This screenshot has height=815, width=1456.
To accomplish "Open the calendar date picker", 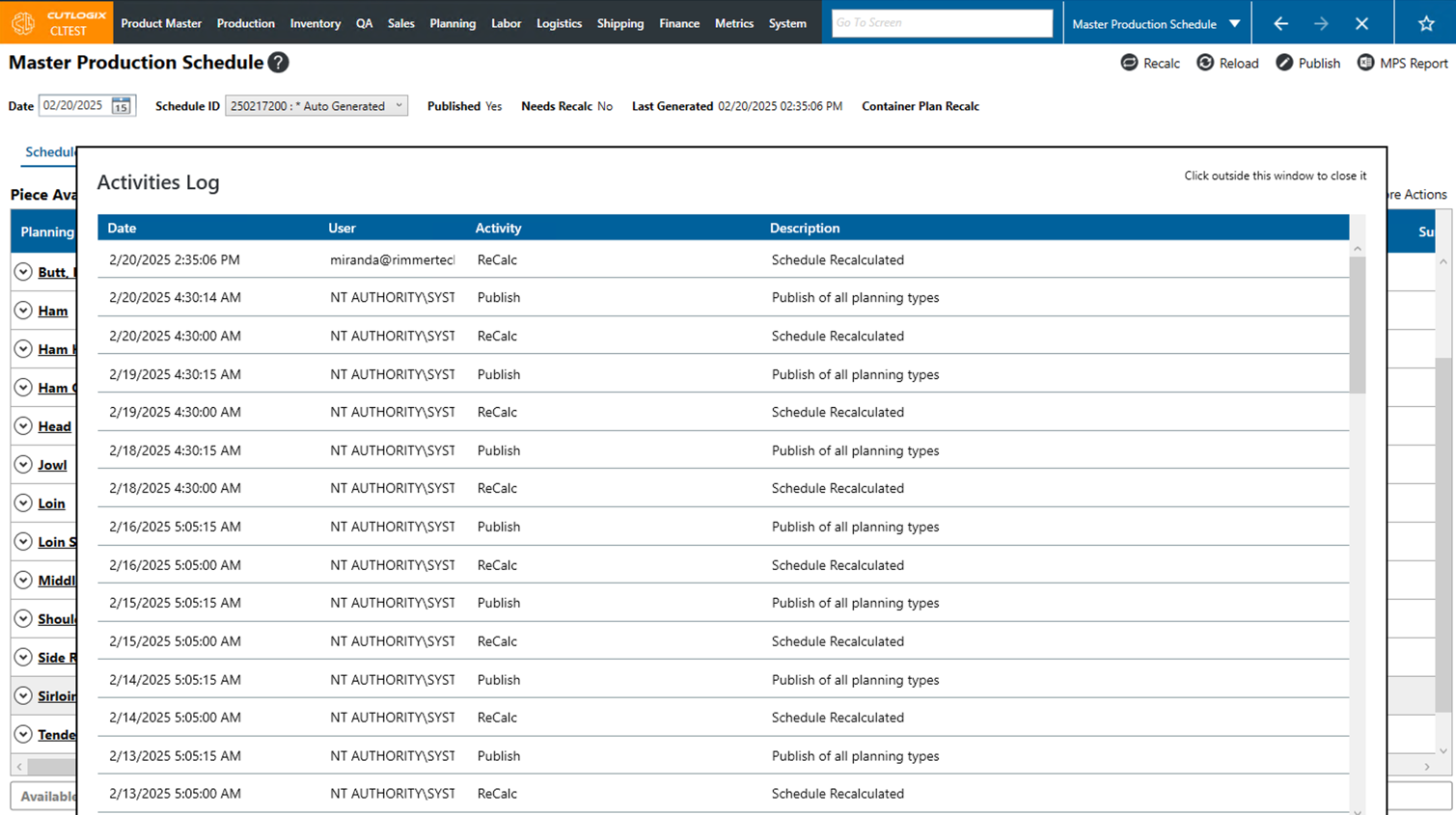I will tap(121, 106).
